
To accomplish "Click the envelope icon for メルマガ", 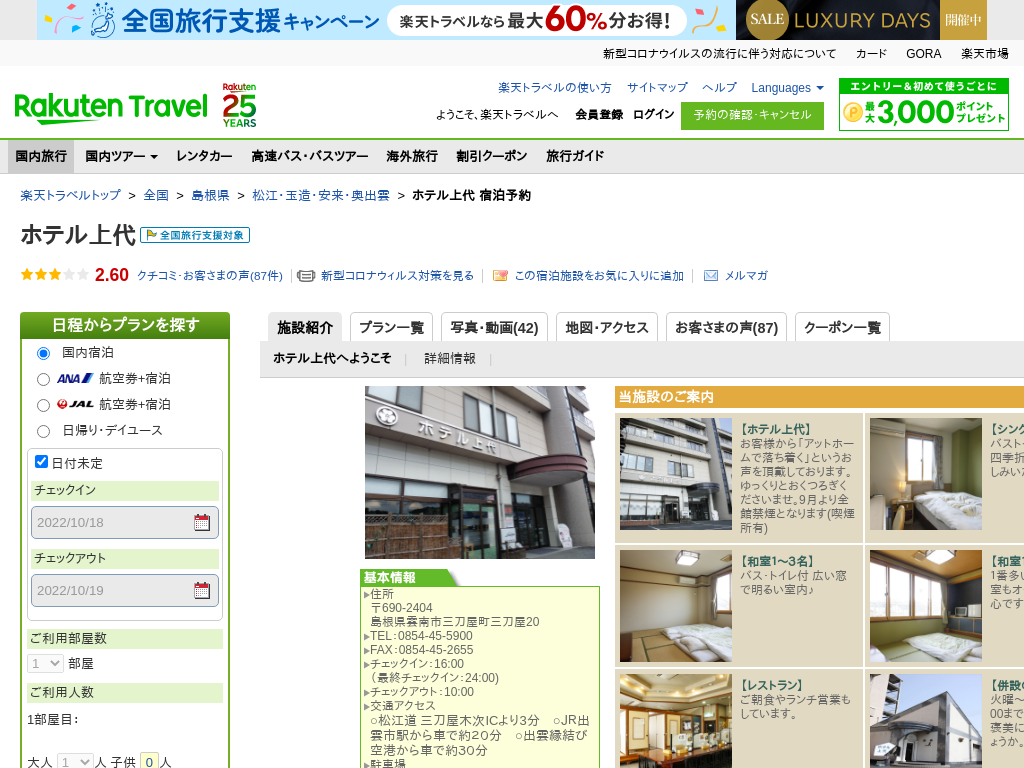I will [x=711, y=276].
